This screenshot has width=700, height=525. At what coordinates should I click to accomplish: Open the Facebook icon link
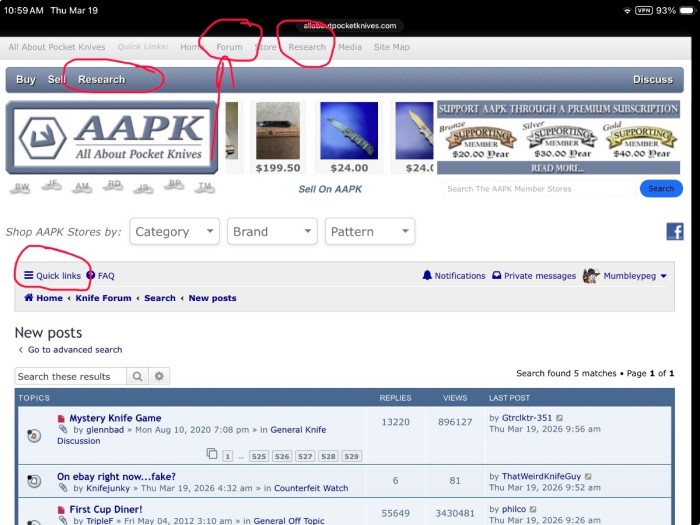(x=675, y=232)
